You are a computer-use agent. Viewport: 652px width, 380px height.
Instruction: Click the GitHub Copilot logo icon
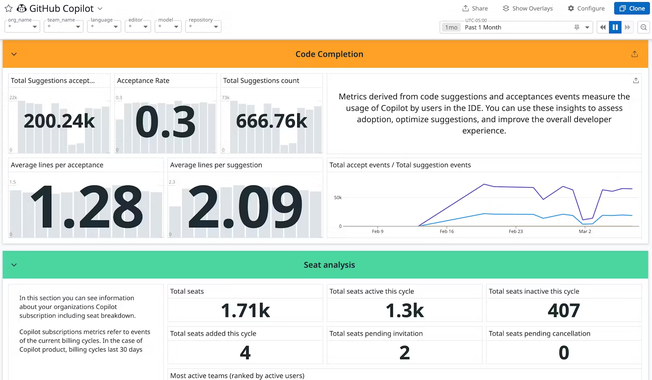pyautogui.click(x=21, y=8)
